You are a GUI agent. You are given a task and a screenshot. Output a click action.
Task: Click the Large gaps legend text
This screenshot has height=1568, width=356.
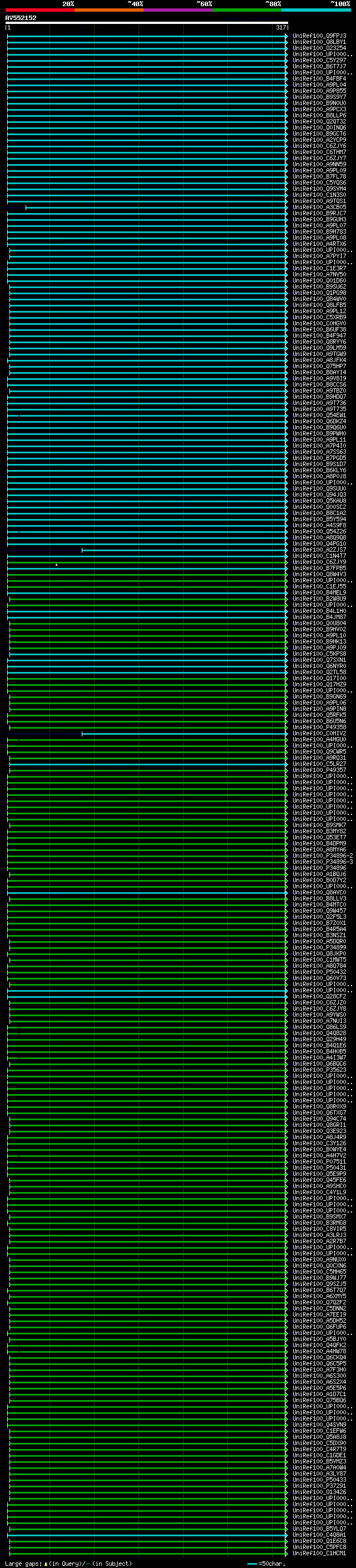pos(68,1563)
